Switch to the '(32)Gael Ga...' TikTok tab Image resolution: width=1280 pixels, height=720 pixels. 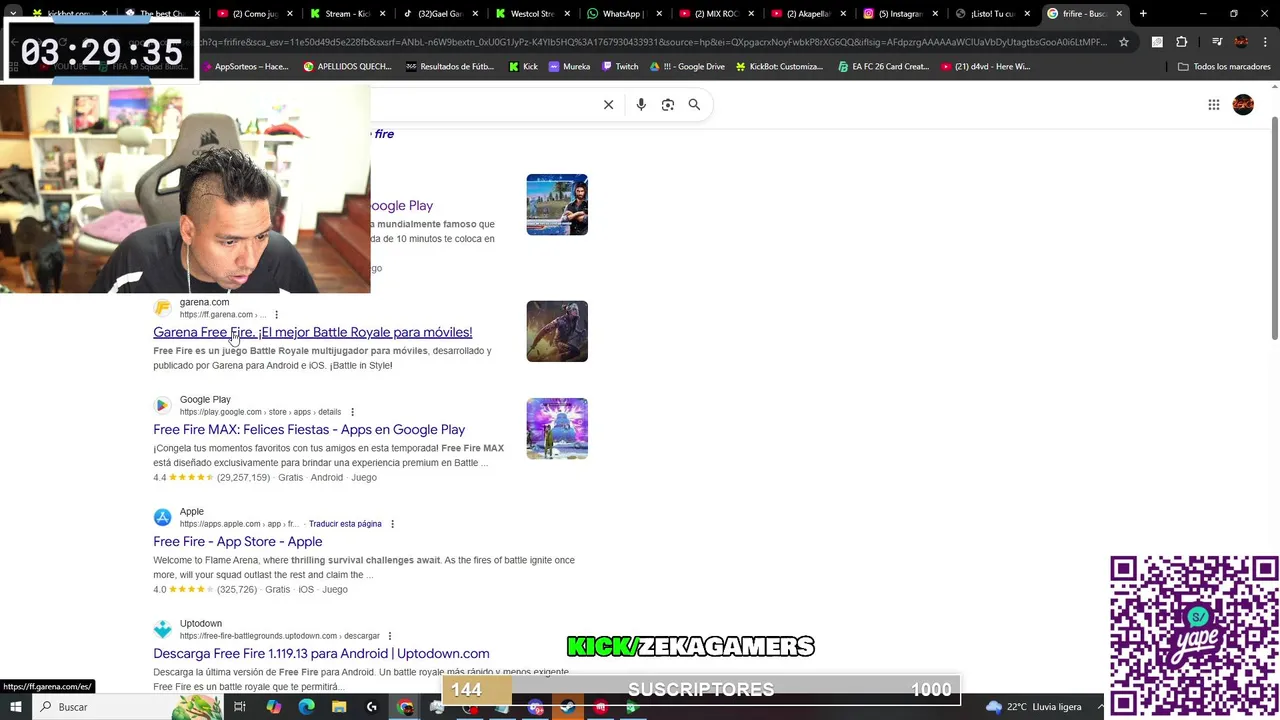coord(438,14)
